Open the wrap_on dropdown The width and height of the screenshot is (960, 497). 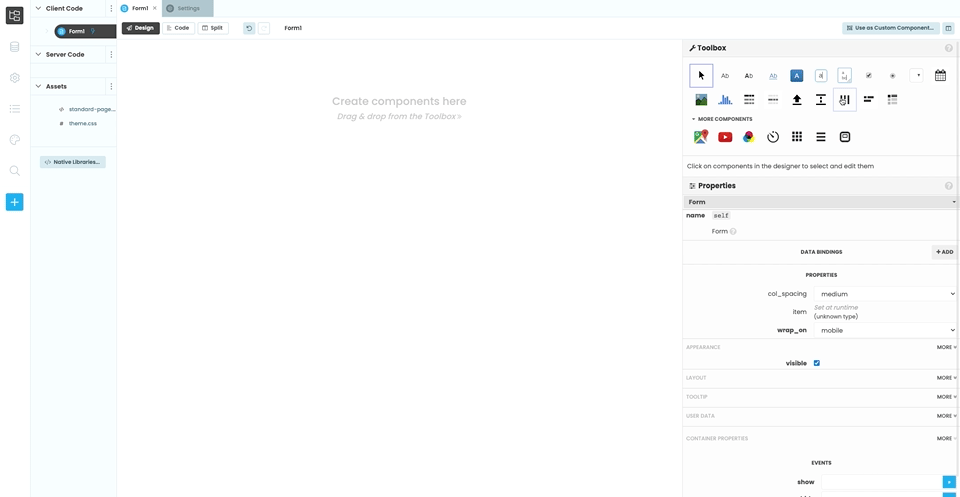[x=885, y=331]
